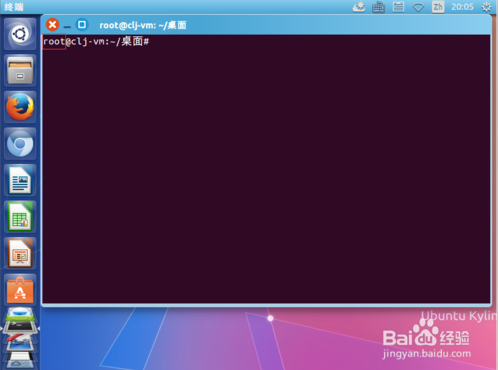Launch Chromium browser from the dock
The width and height of the screenshot is (498, 370).
click(x=20, y=144)
